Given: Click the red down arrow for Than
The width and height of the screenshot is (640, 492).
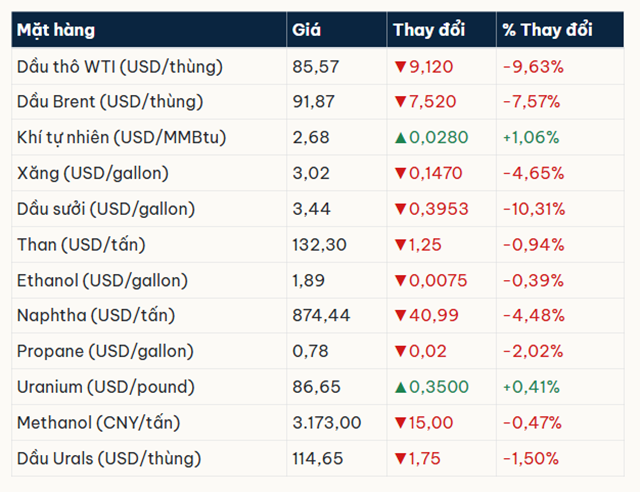Looking at the screenshot, I should click(400, 245).
